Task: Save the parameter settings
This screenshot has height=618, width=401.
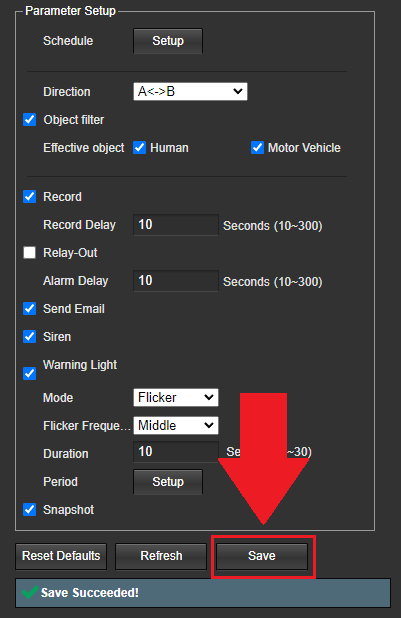Action: point(262,557)
